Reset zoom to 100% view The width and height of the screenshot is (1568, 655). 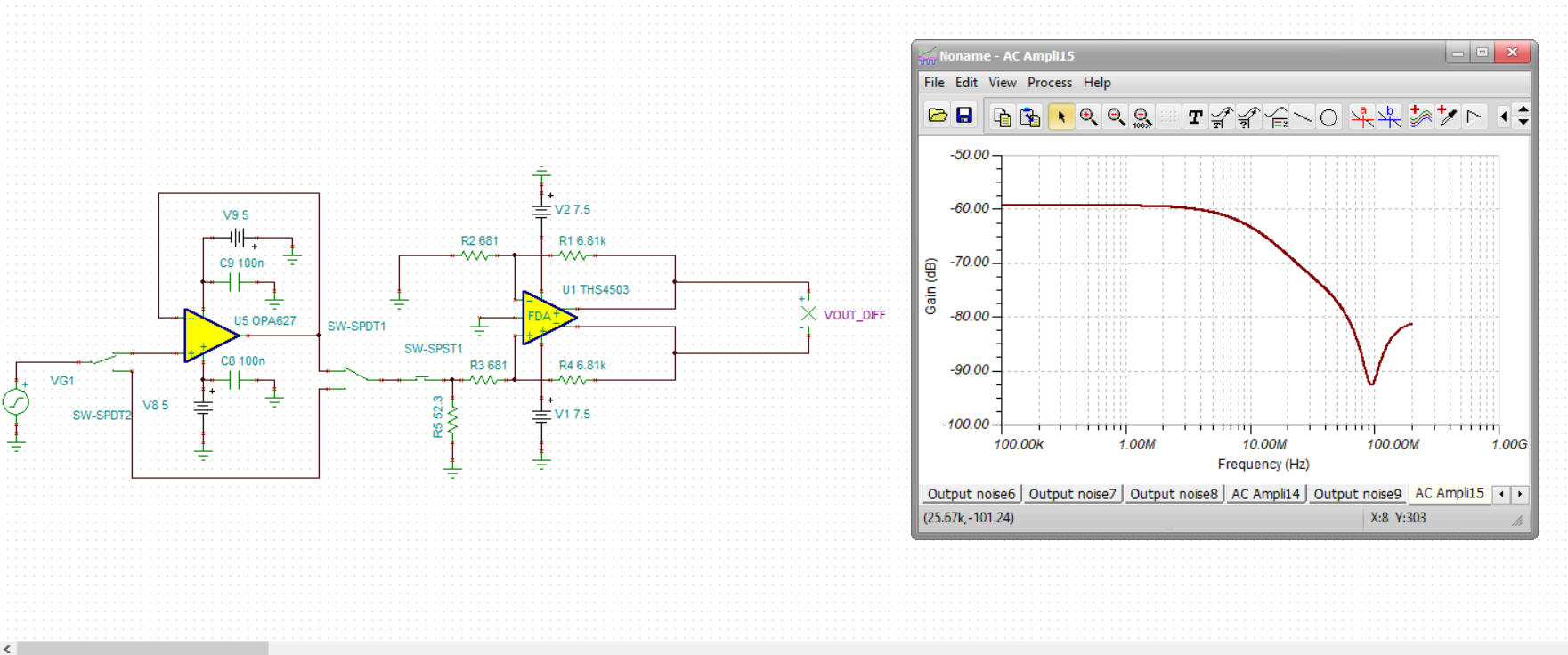click(1142, 117)
